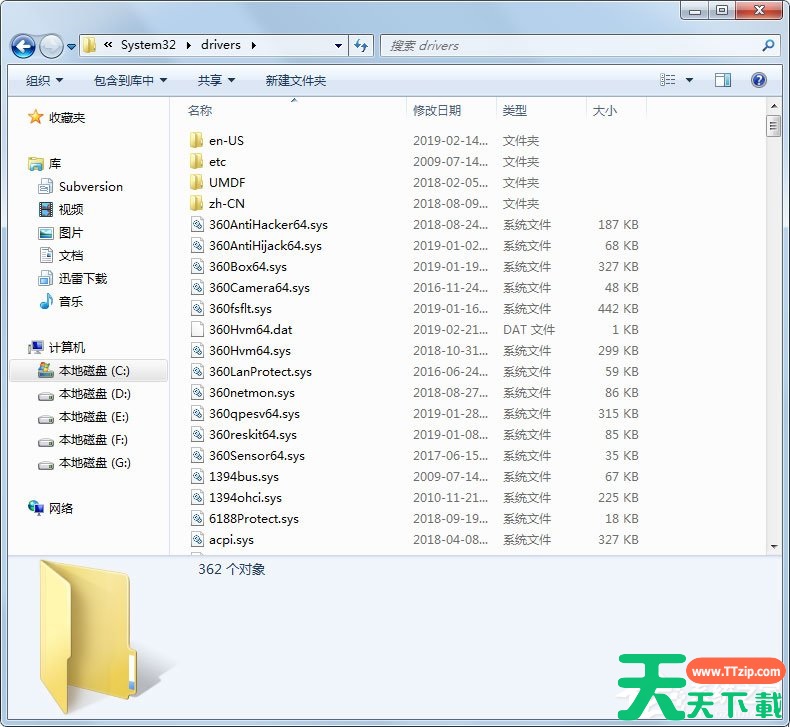Click 1394ohci.sys file name
This screenshot has height=727, width=790.
[245, 498]
